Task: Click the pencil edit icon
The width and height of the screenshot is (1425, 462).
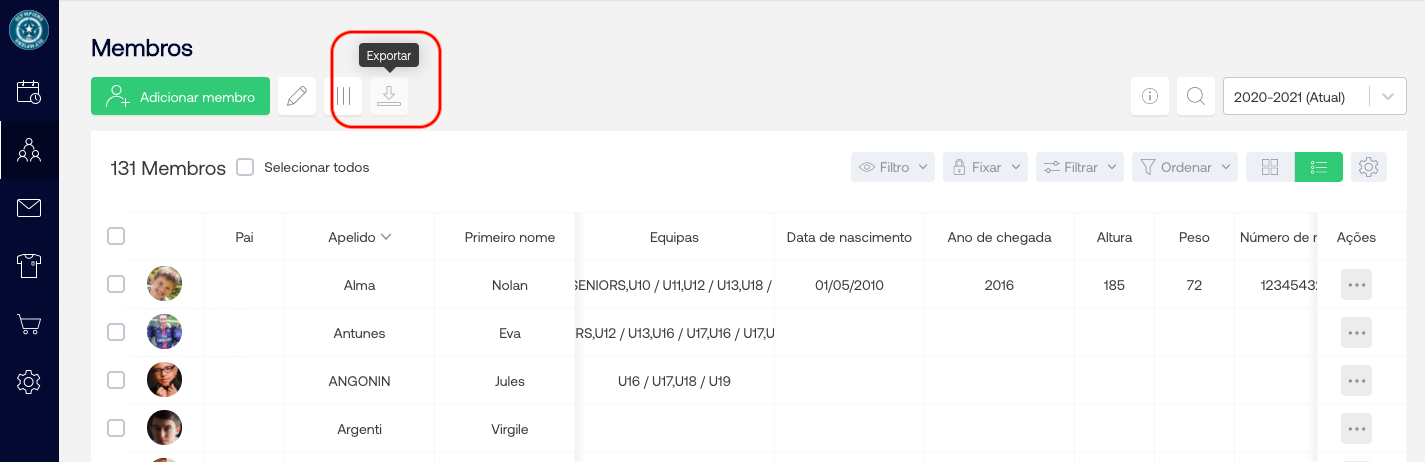Action: pyautogui.click(x=297, y=96)
